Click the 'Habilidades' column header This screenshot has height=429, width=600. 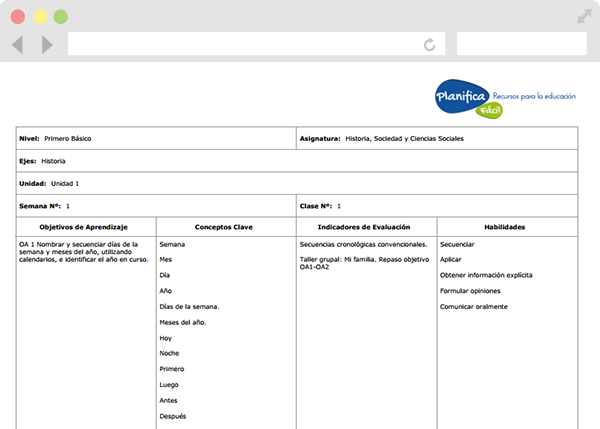pos(505,227)
